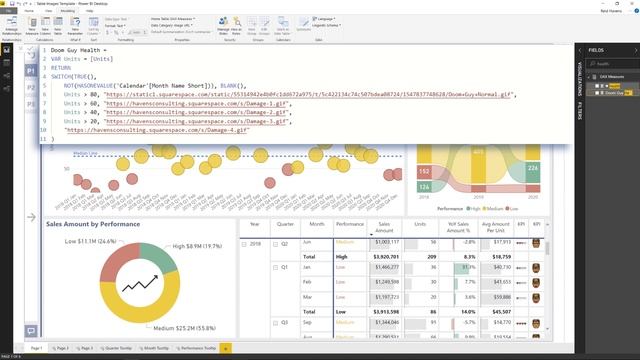
Task: Click the save icon in title bar
Action: (x=12, y=4)
